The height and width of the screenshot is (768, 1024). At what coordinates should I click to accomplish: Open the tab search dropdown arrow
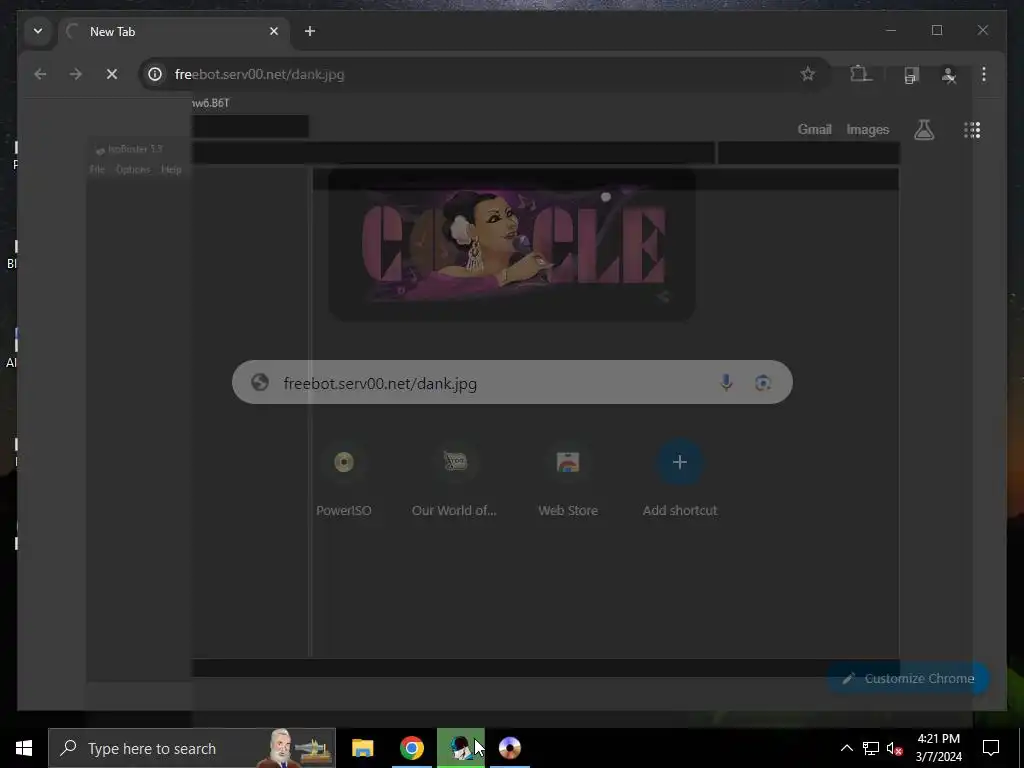pos(38,31)
